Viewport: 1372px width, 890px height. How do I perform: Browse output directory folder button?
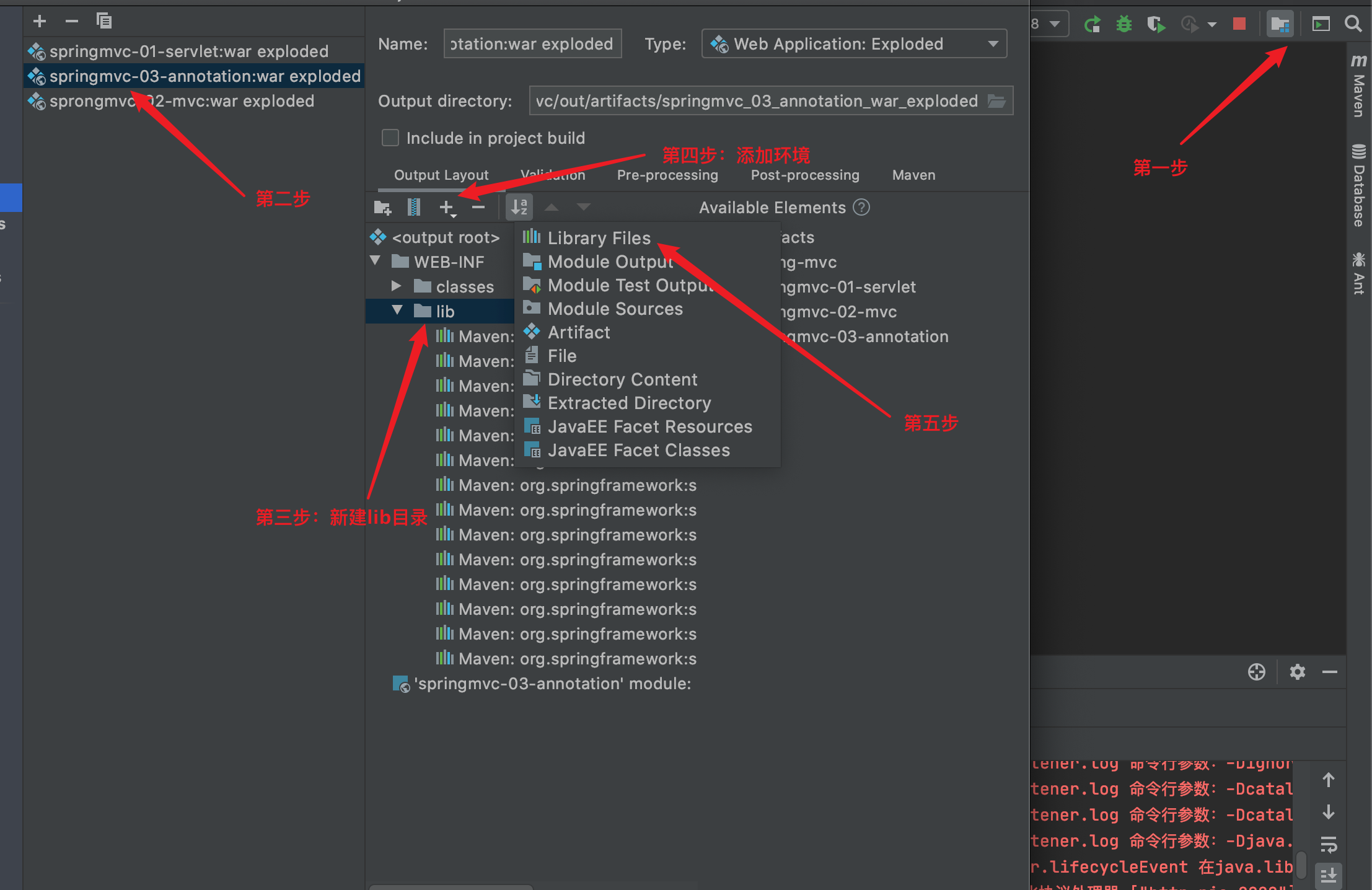pos(996,101)
